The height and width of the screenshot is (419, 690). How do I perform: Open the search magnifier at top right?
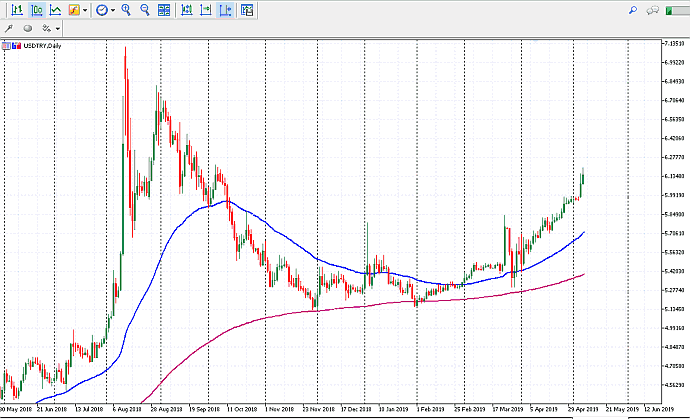633,10
